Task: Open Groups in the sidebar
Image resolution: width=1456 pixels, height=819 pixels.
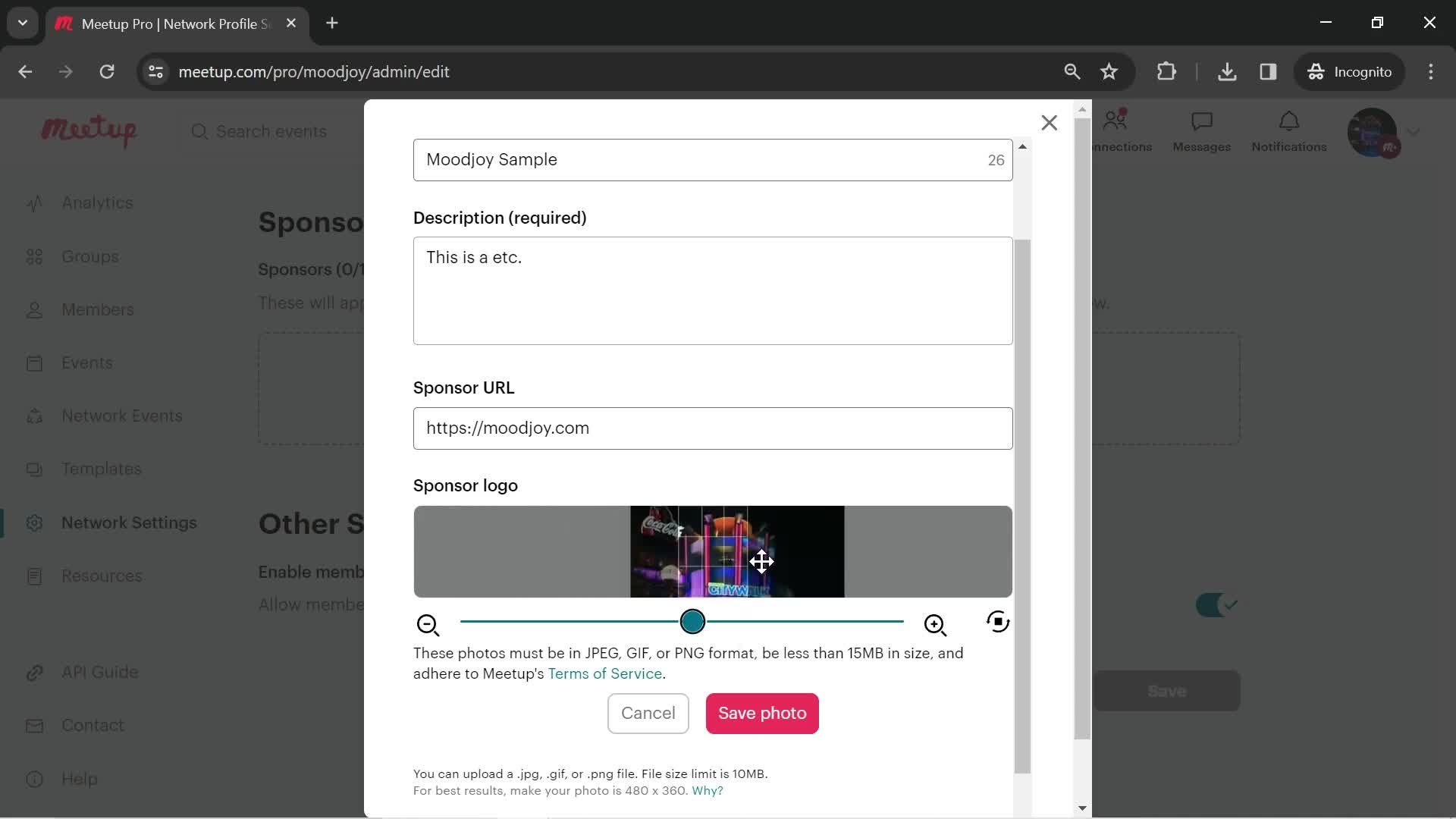Action: click(90, 256)
